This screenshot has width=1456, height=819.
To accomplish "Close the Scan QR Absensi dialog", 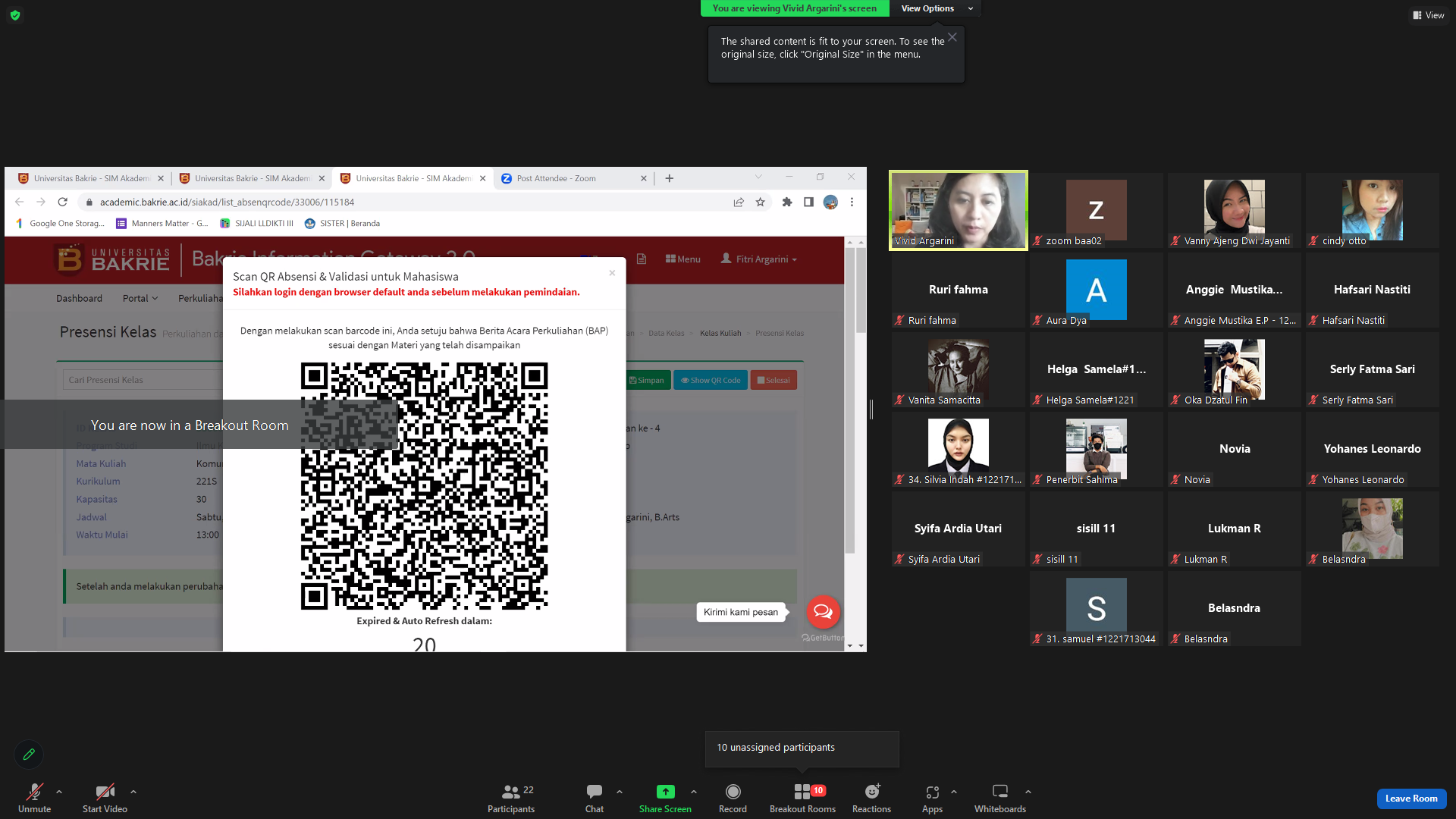I will click(612, 273).
